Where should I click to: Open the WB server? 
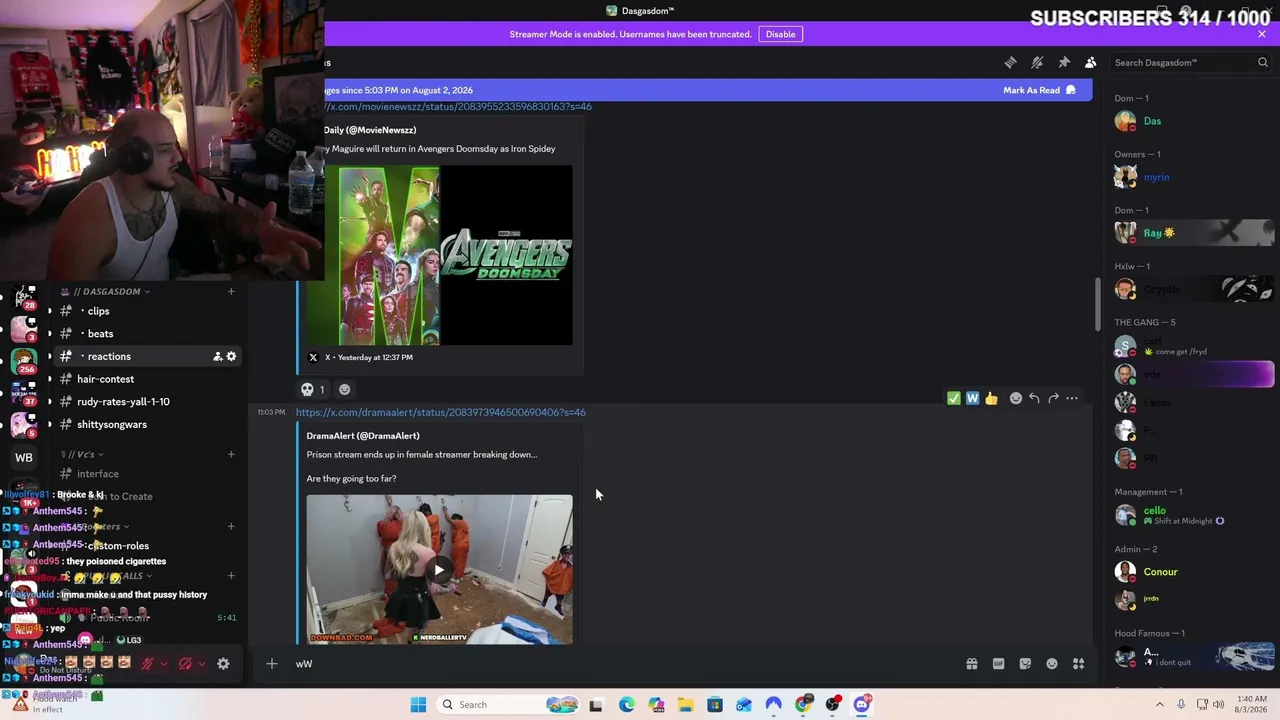[x=24, y=457]
